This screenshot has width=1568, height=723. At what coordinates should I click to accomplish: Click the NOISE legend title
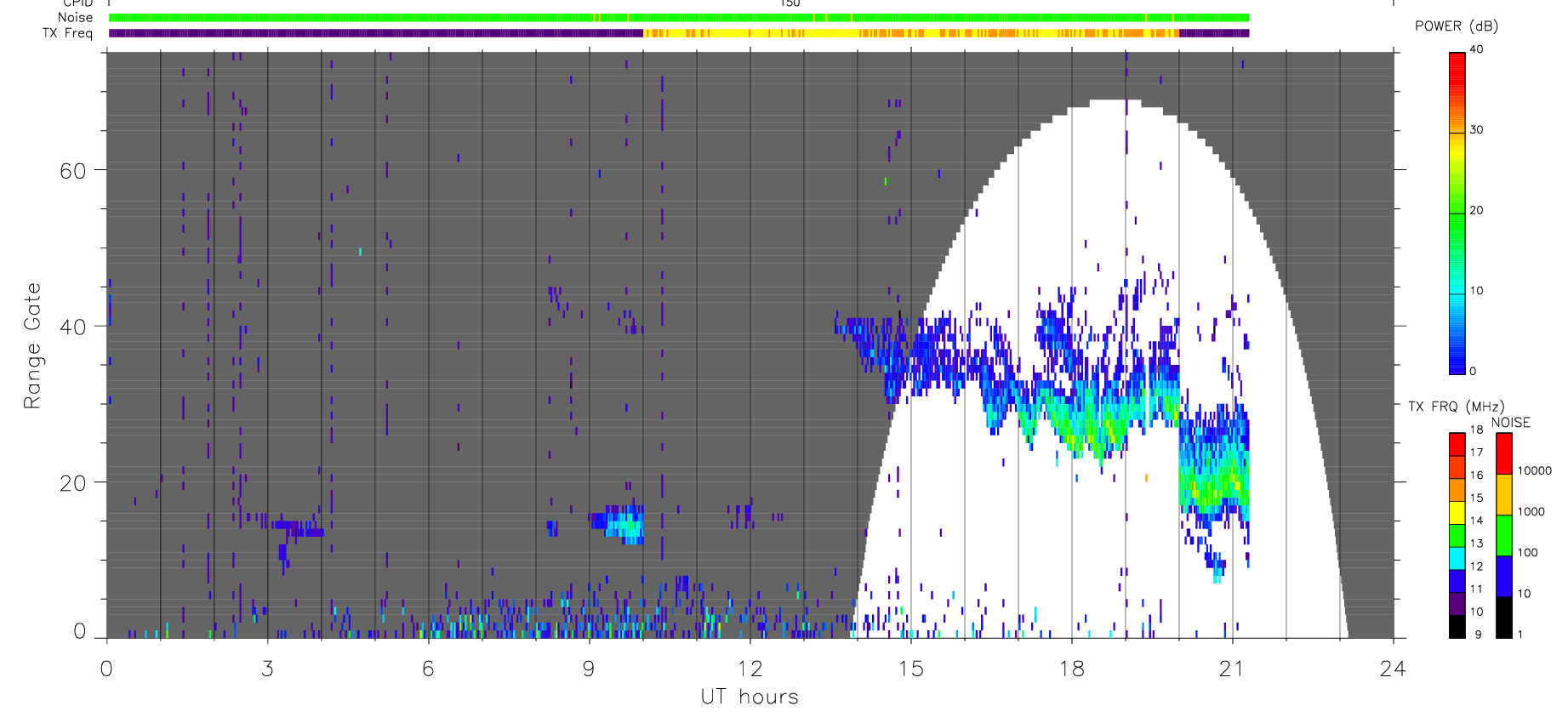coord(1511,423)
